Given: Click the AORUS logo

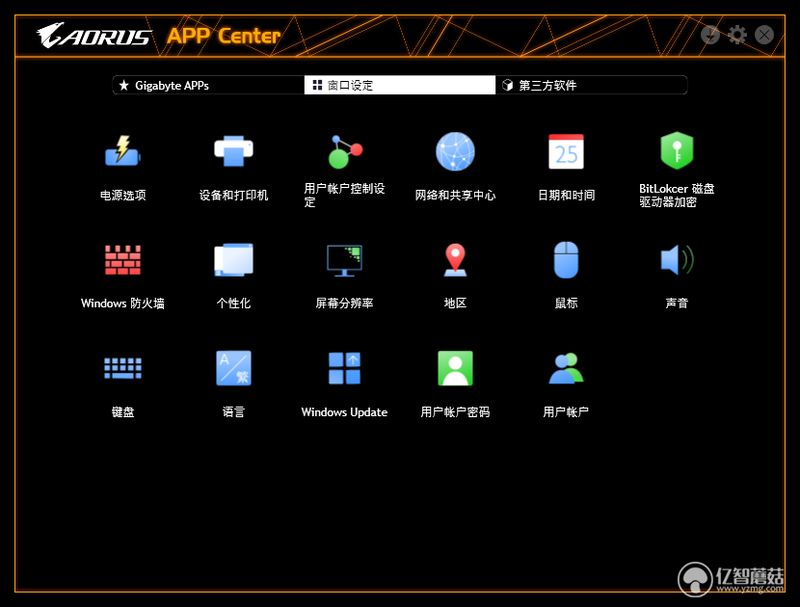Looking at the screenshot, I should tap(94, 35).
